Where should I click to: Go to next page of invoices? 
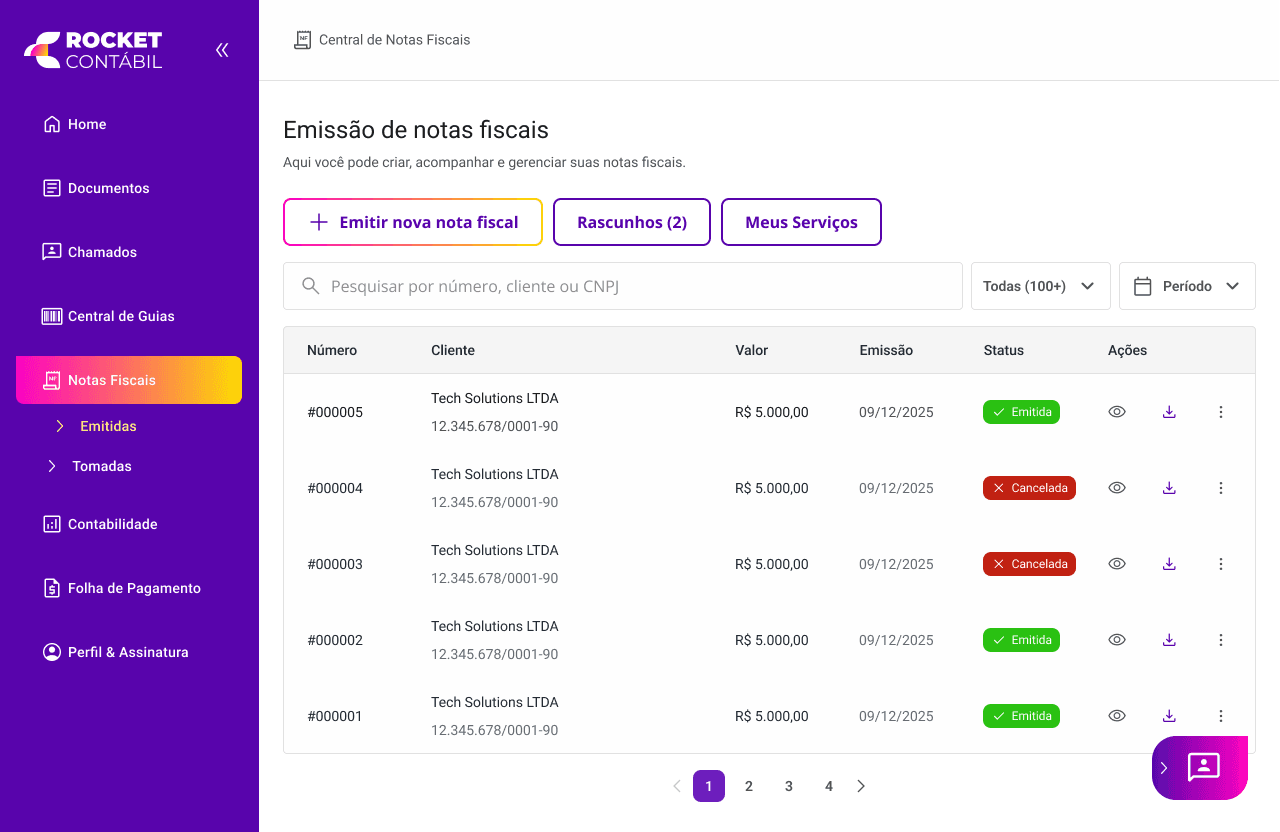point(861,786)
